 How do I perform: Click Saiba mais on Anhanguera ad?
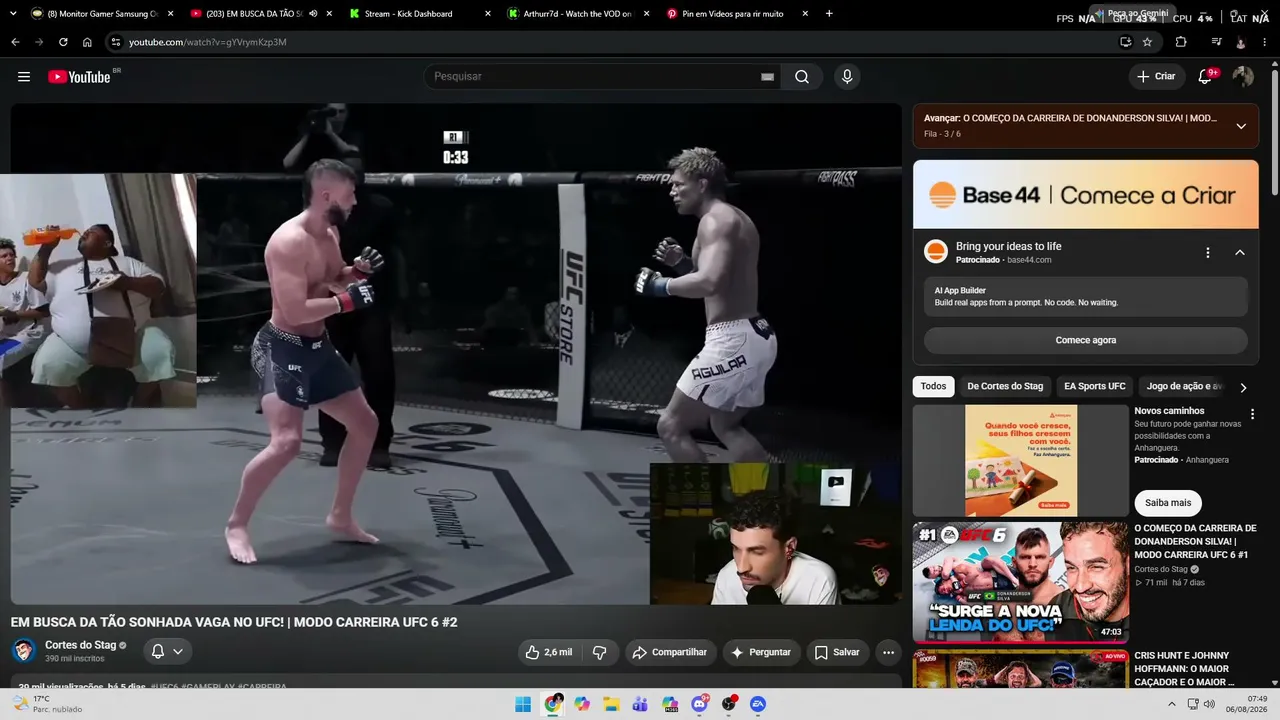pyautogui.click(x=1168, y=503)
